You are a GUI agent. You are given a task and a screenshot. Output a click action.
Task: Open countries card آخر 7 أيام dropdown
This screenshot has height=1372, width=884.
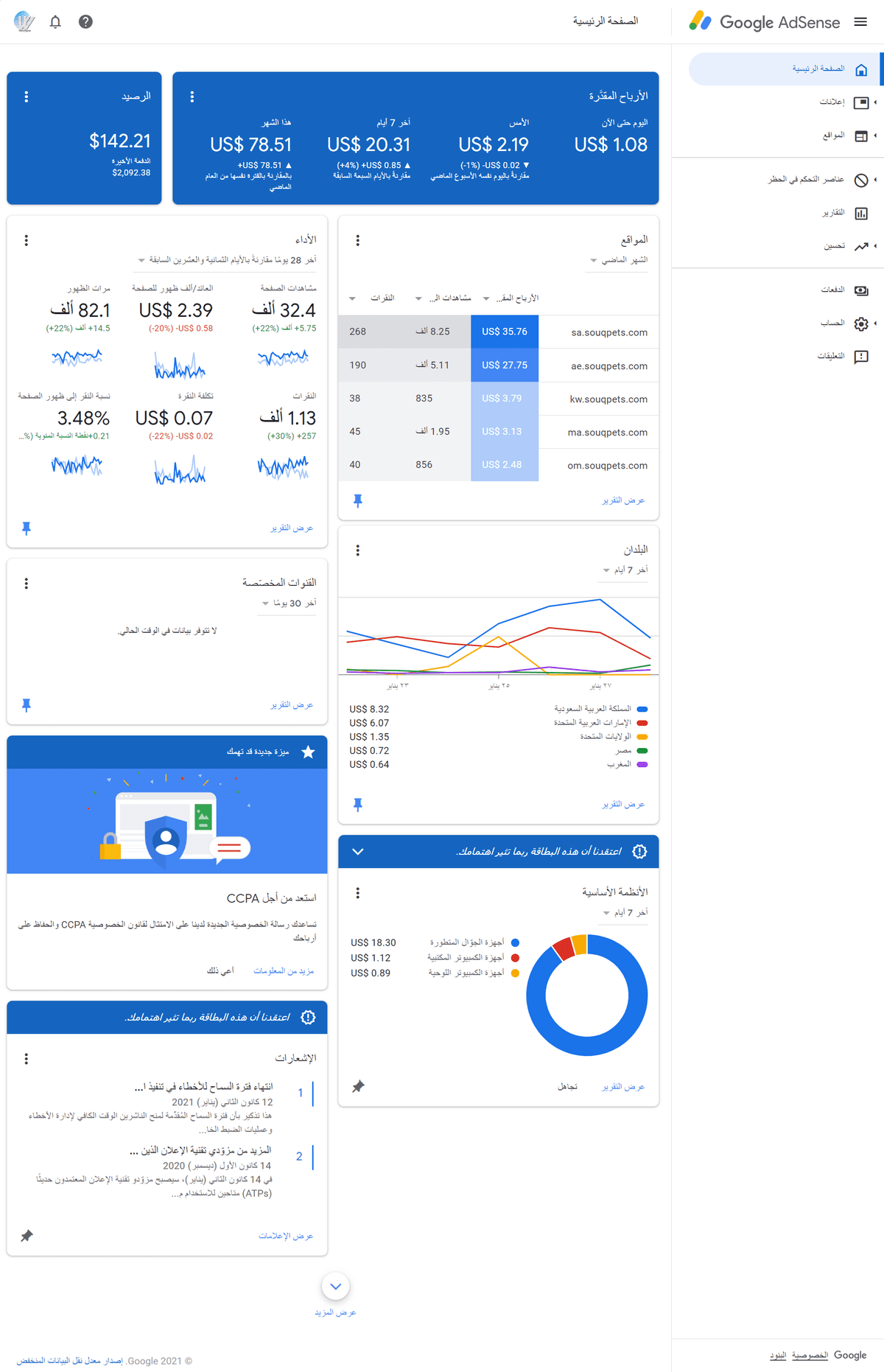[625, 570]
